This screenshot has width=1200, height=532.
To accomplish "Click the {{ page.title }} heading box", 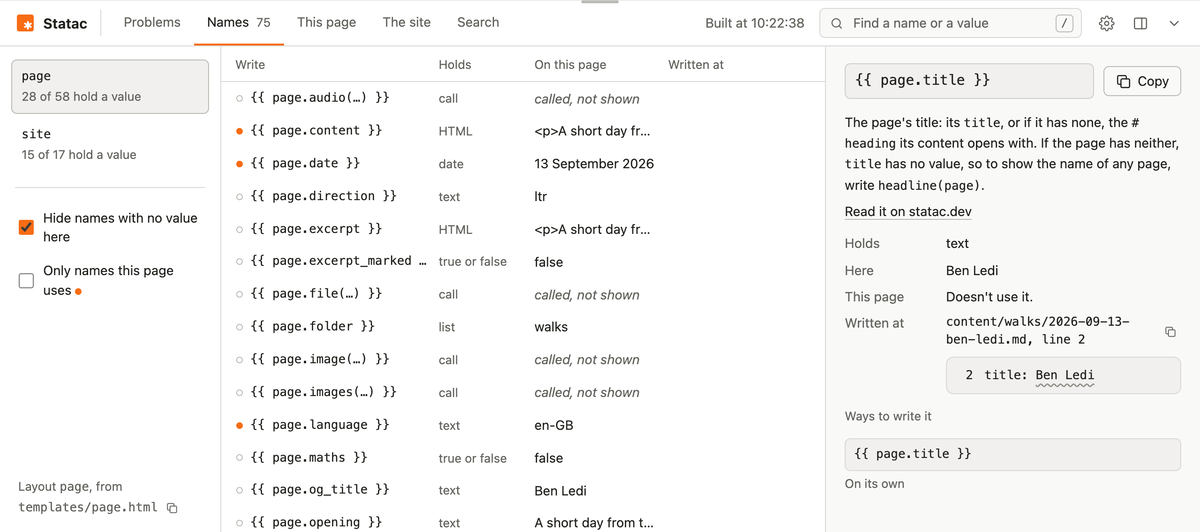I will (x=969, y=81).
